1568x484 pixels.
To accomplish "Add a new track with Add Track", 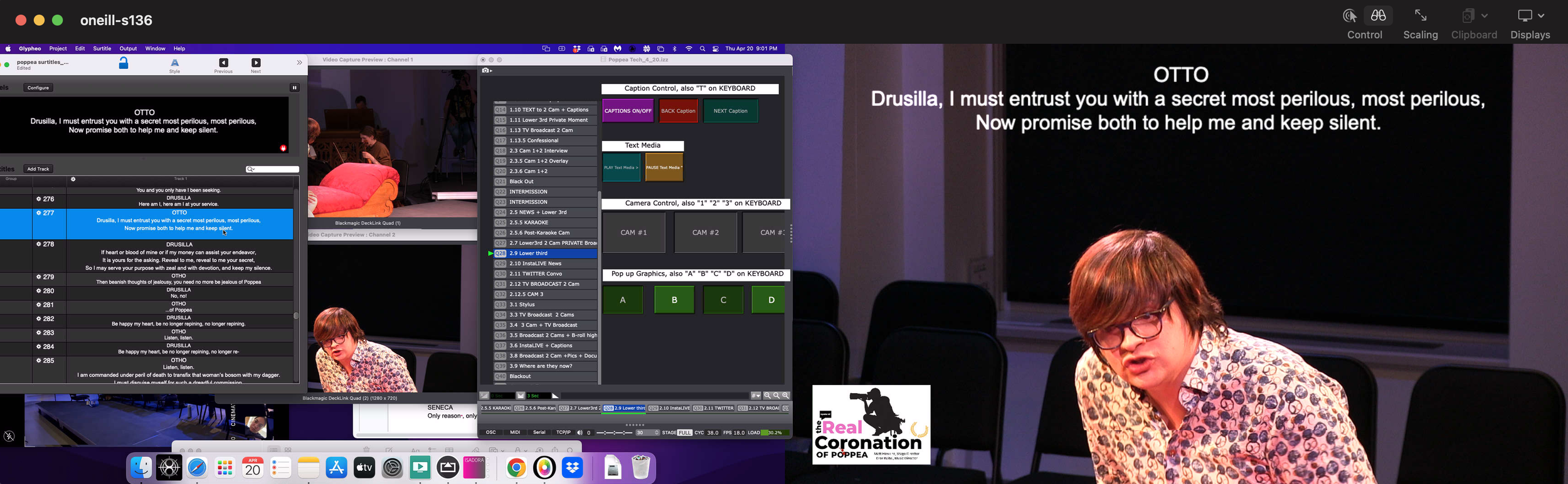I will (38, 169).
